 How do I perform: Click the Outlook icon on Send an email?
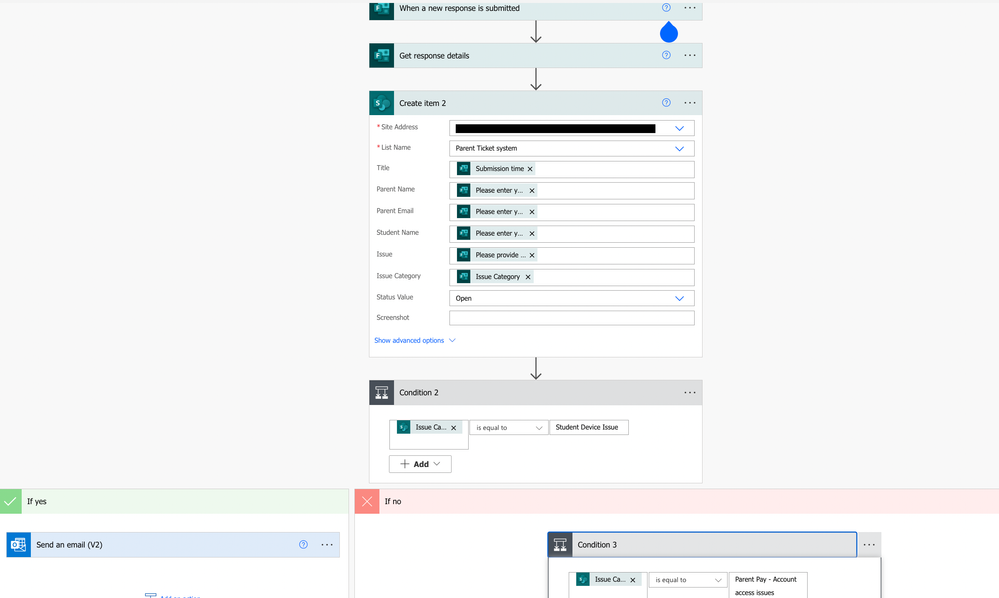pyautogui.click(x=18, y=545)
